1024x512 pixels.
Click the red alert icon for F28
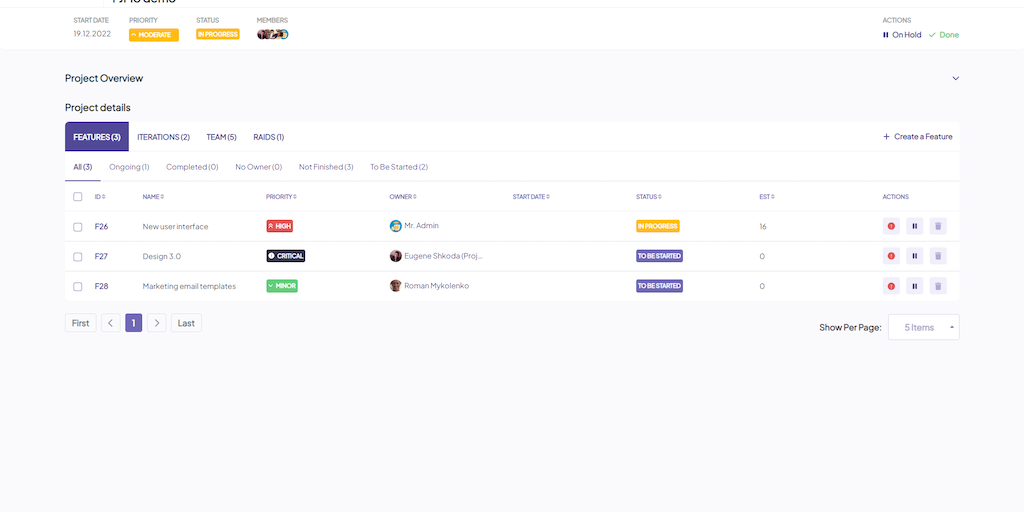(891, 285)
